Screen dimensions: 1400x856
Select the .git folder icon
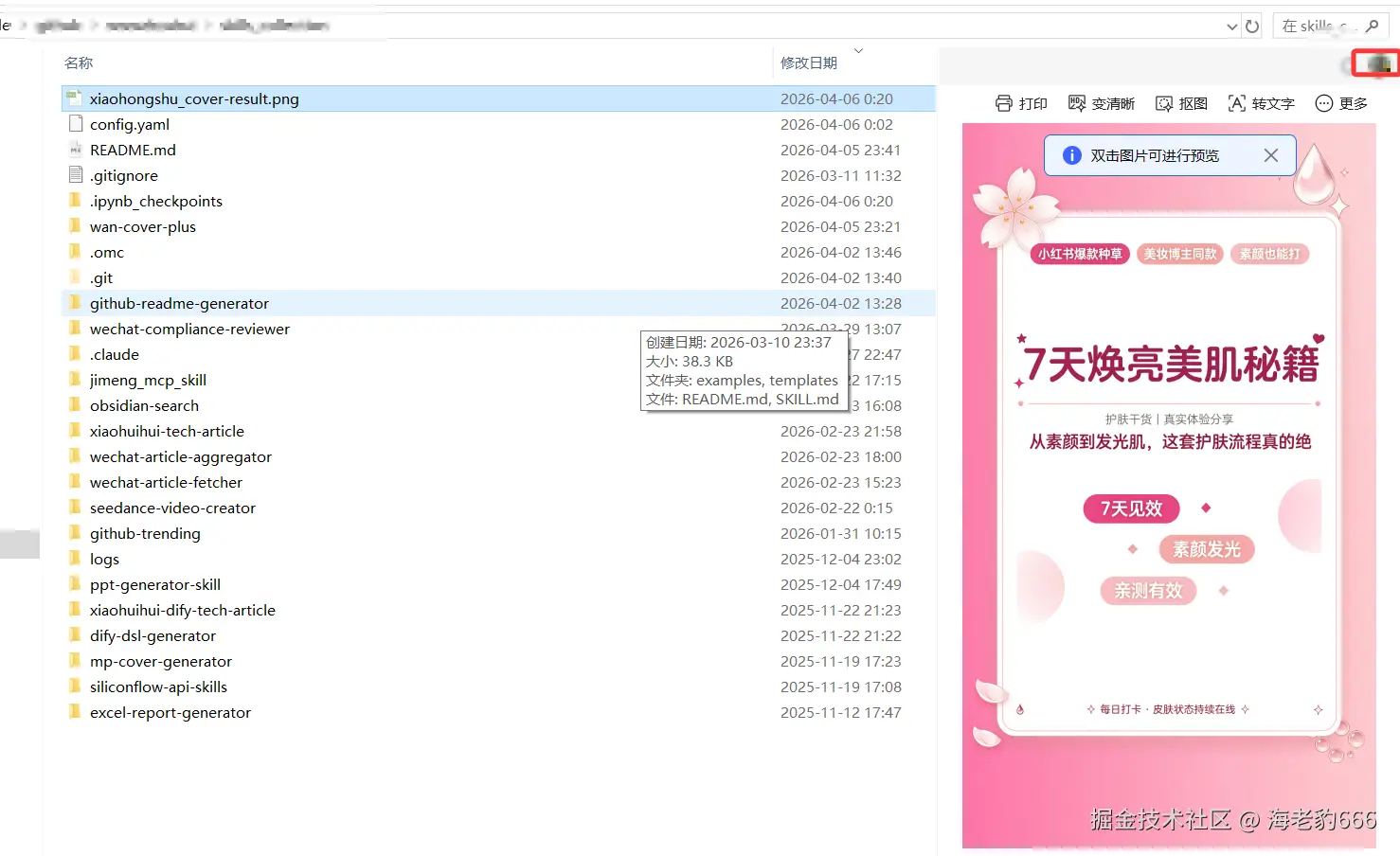coord(75,276)
